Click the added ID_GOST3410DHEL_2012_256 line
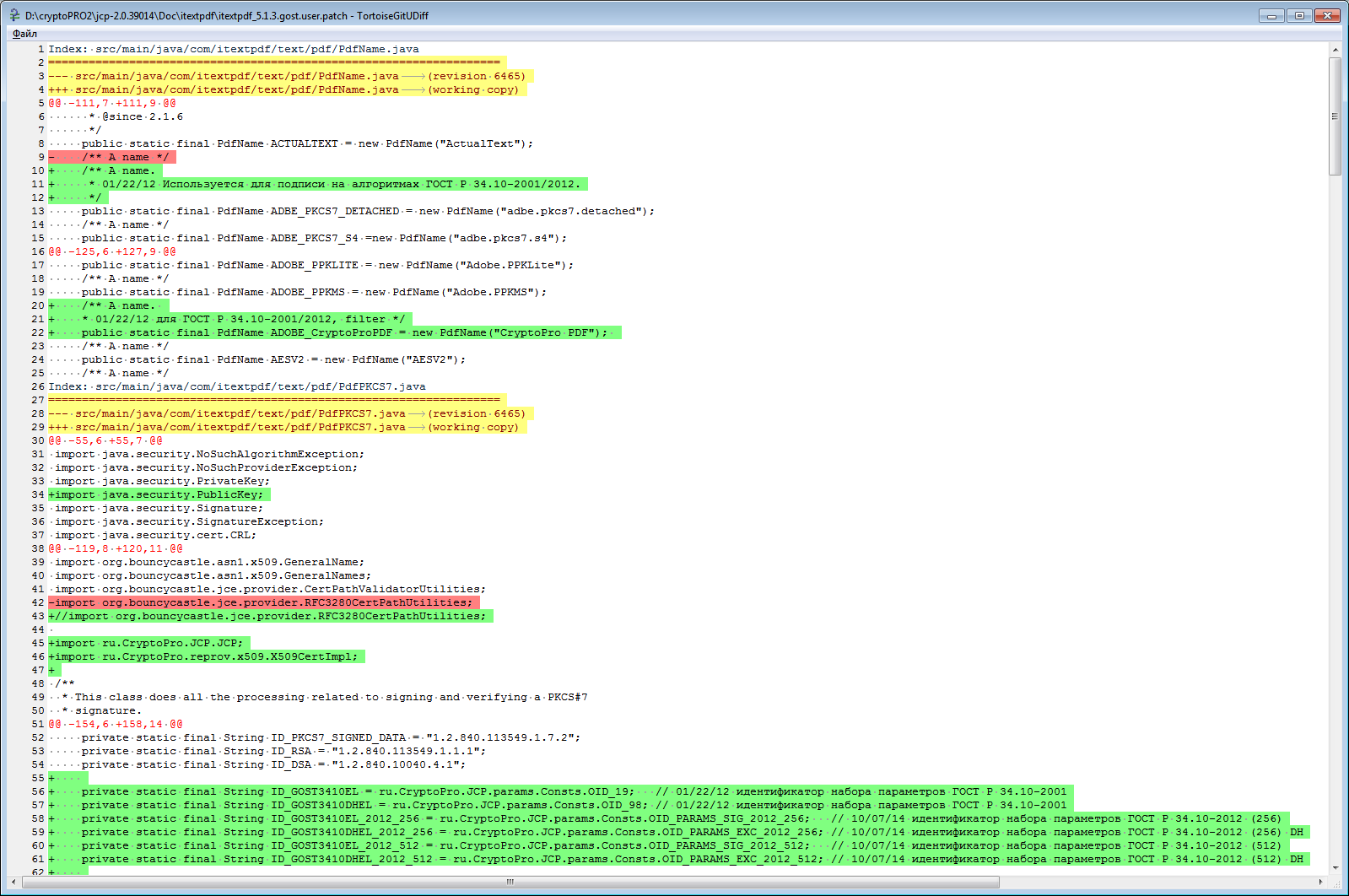 679,832
